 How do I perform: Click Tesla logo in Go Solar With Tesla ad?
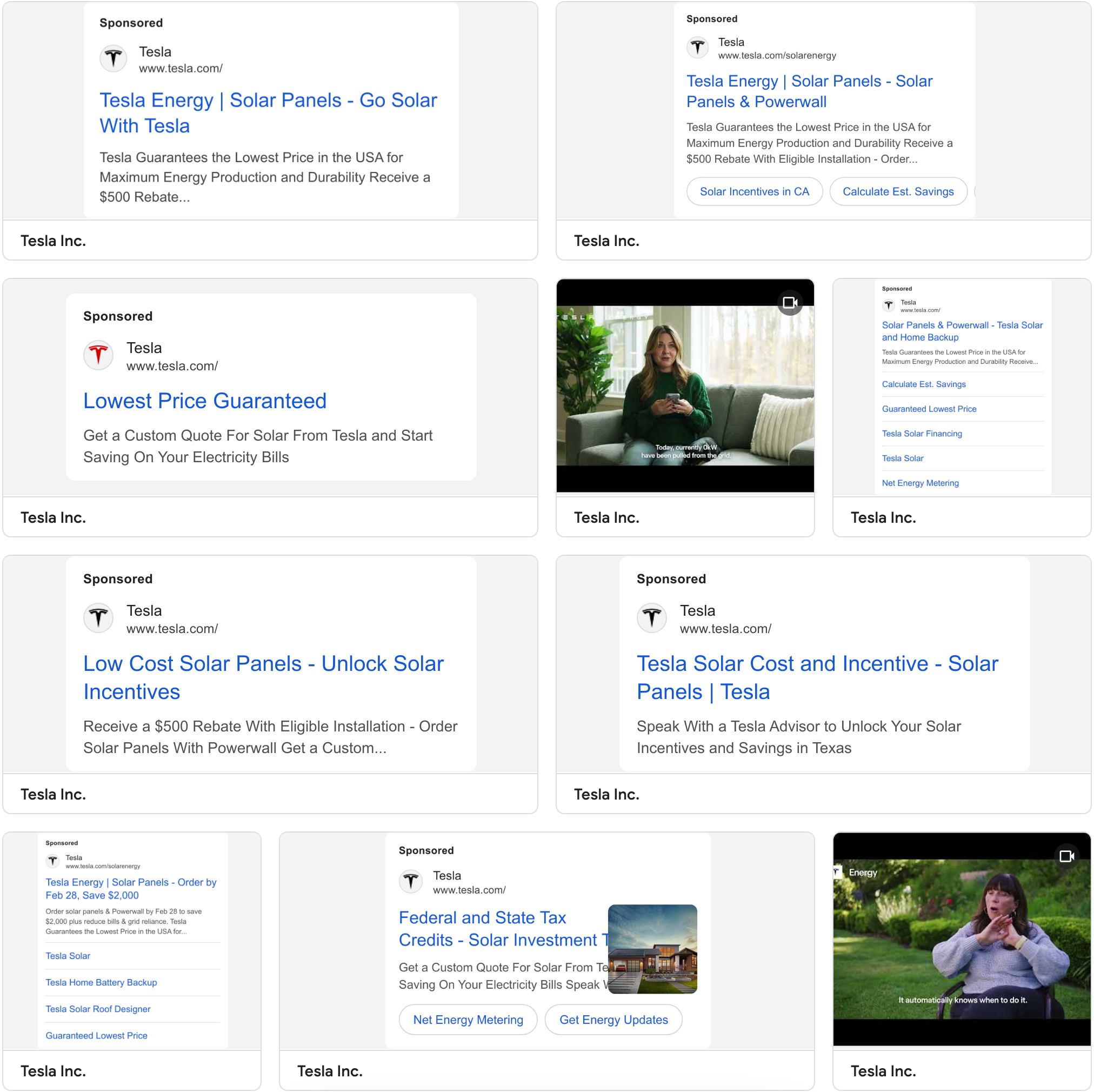(114, 58)
